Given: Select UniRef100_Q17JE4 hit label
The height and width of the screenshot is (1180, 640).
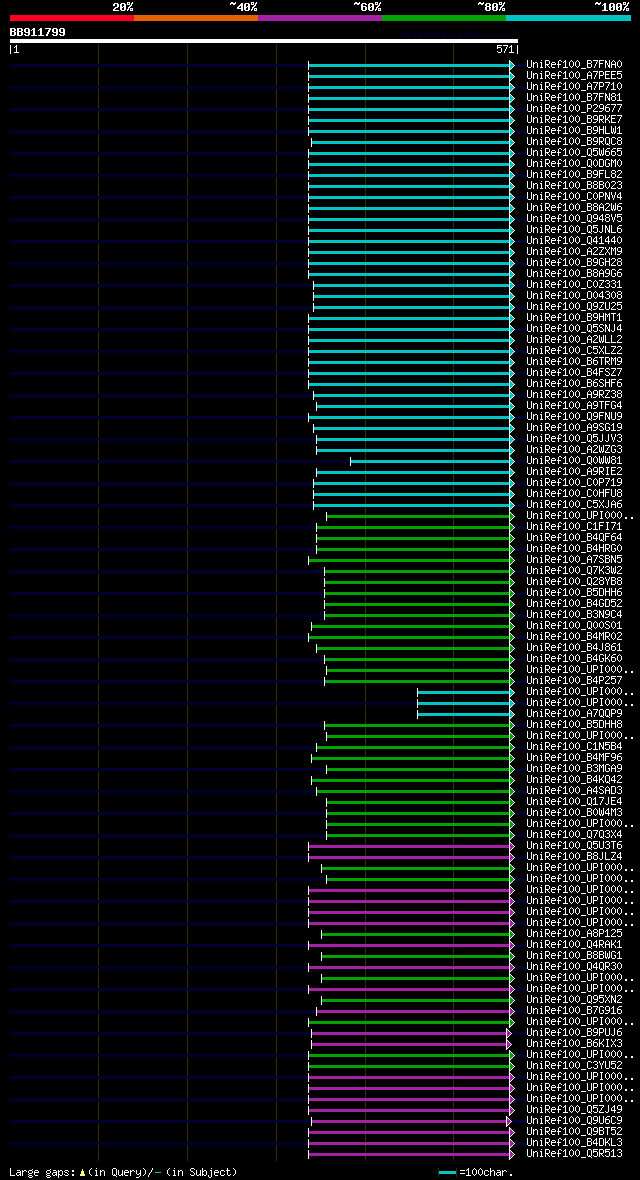Looking at the screenshot, I should click(x=574, y=801).
